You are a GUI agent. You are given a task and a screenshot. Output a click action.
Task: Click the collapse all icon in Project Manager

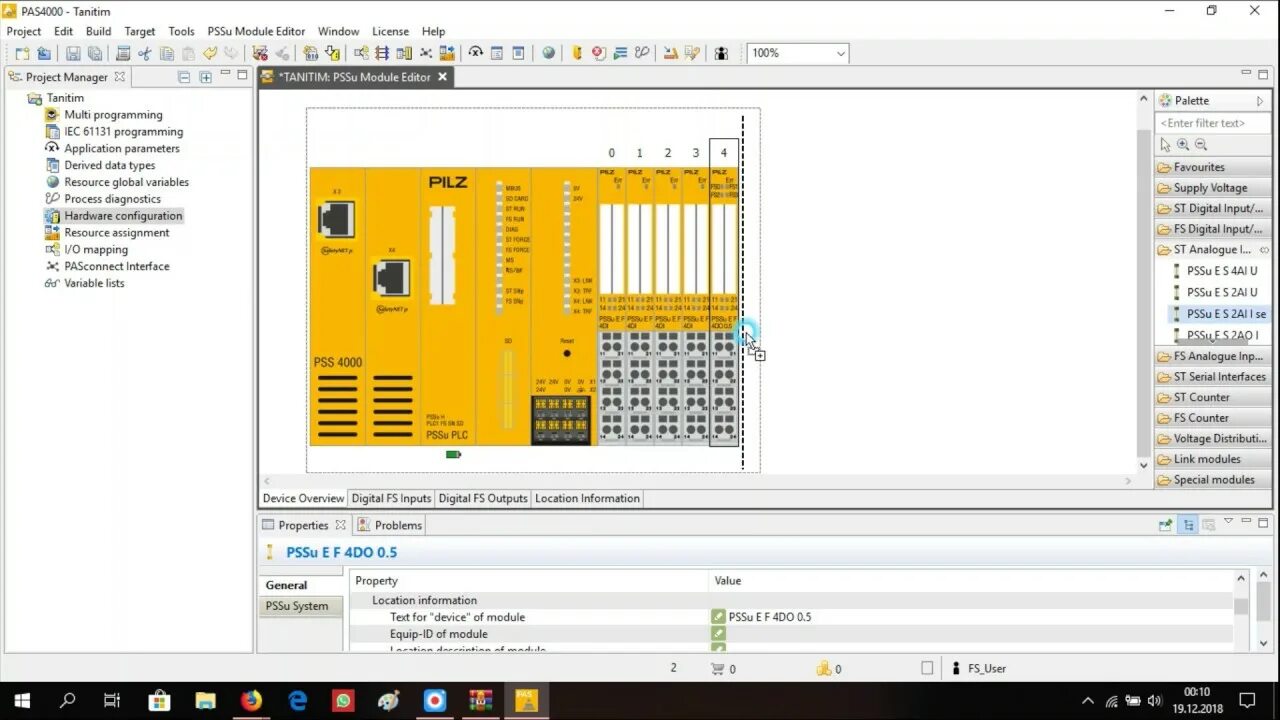184,77
